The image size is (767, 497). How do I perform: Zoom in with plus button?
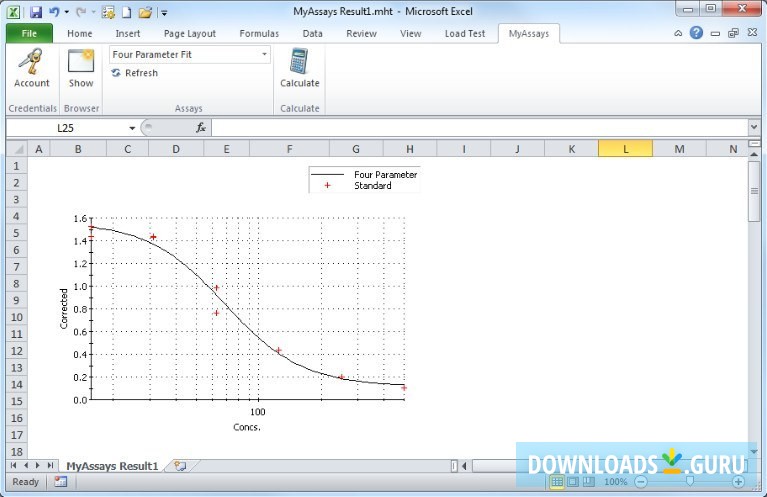[739, 482]
